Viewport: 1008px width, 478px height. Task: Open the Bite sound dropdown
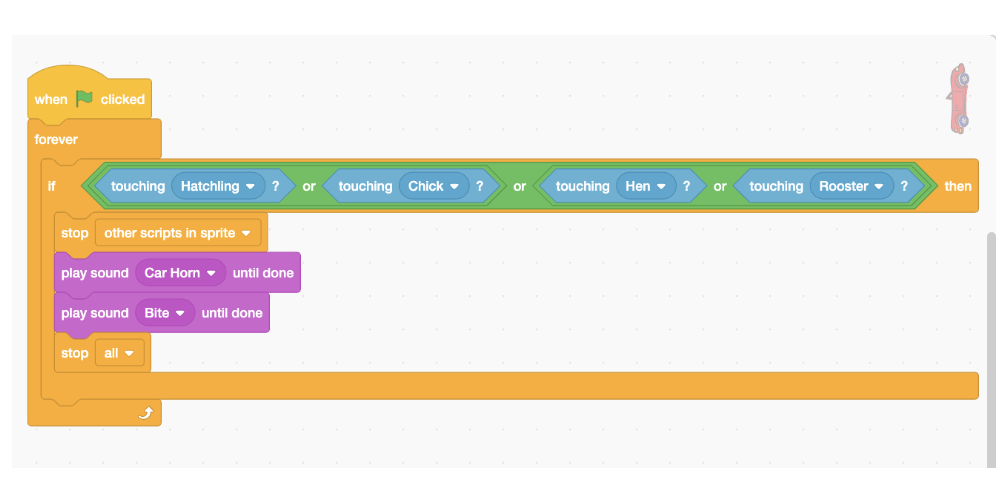pyautogui.click(x=180, y=313)
